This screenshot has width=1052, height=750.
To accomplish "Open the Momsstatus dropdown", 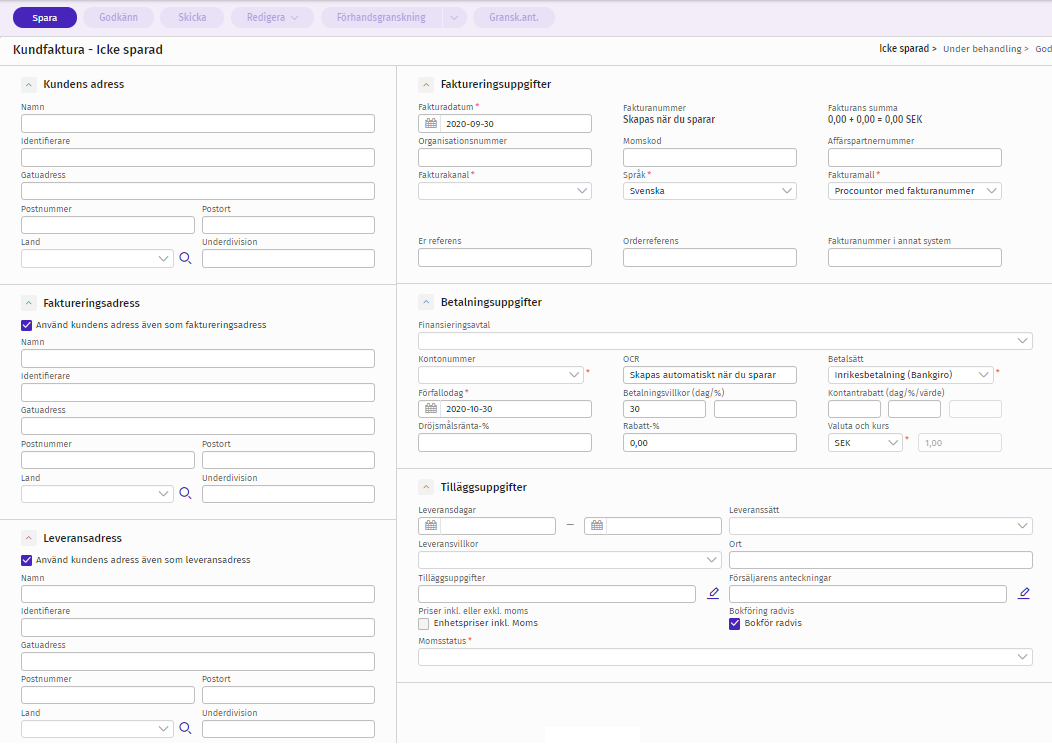I will click(x=725, y=657).
